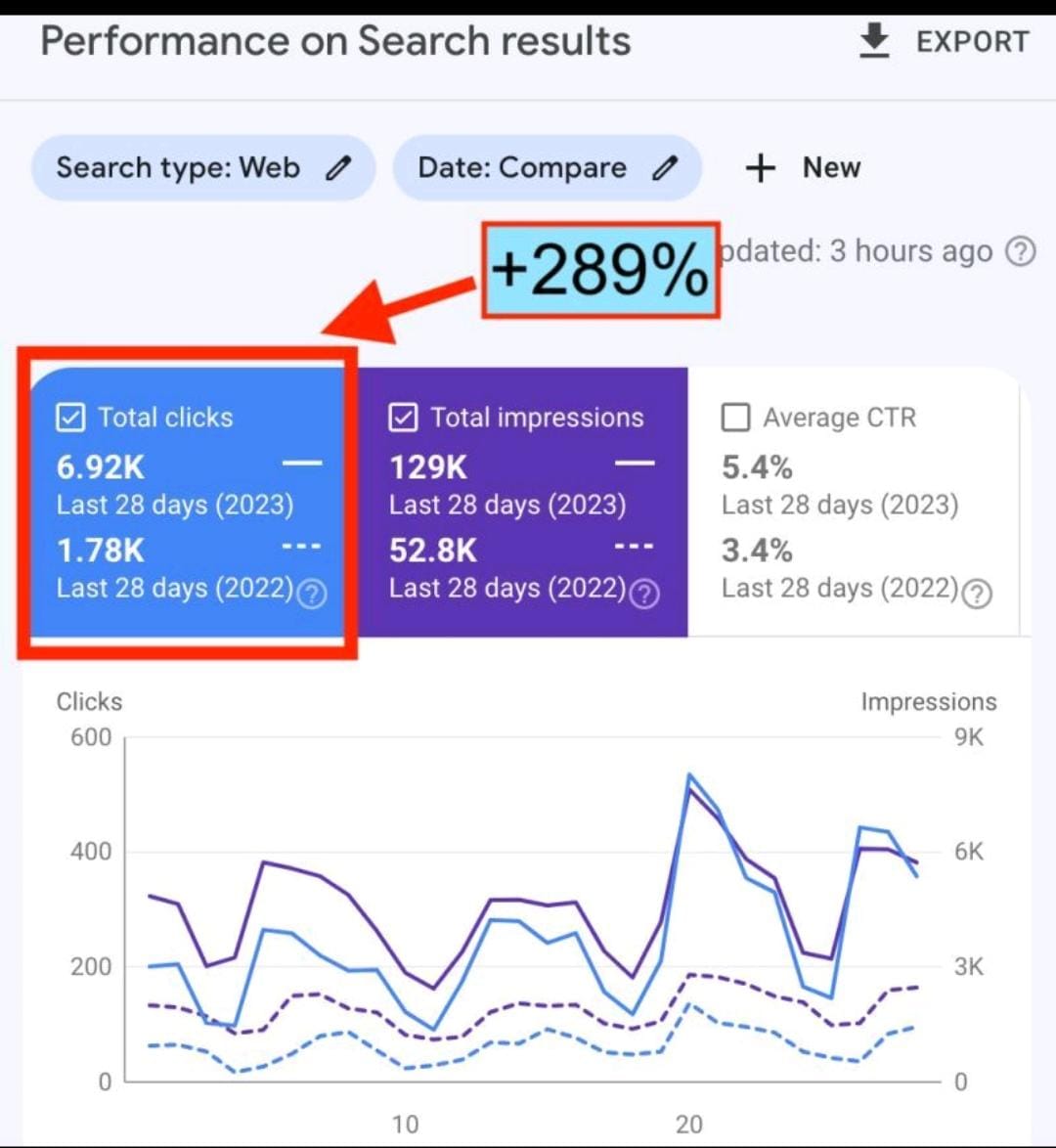Click the peak near day 20 on chart
Image resolution: width=1056 pixels, height=1148 pixels.
[x=689, y=774]
